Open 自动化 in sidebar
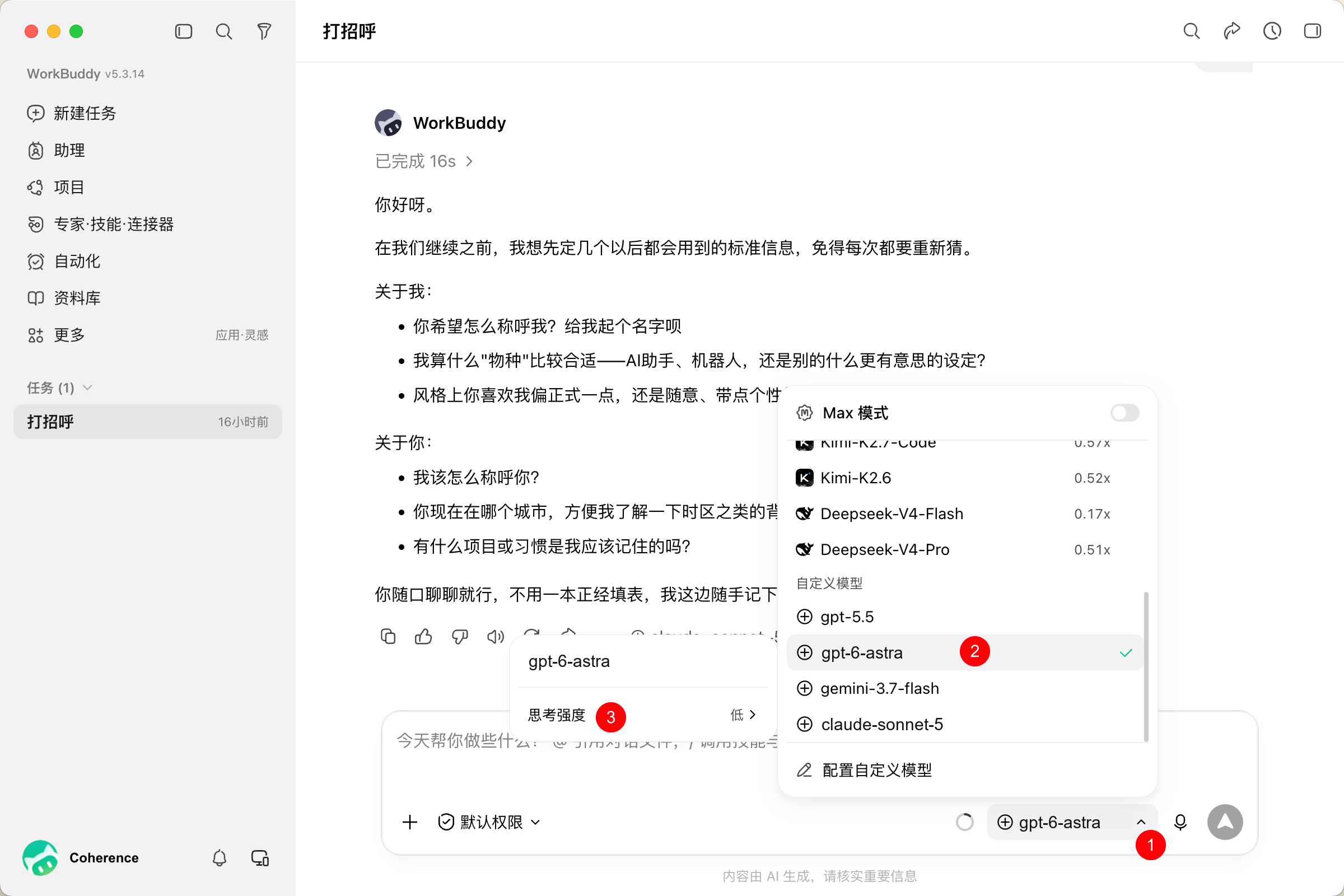1344x896 pixels. tap(147, 261)
